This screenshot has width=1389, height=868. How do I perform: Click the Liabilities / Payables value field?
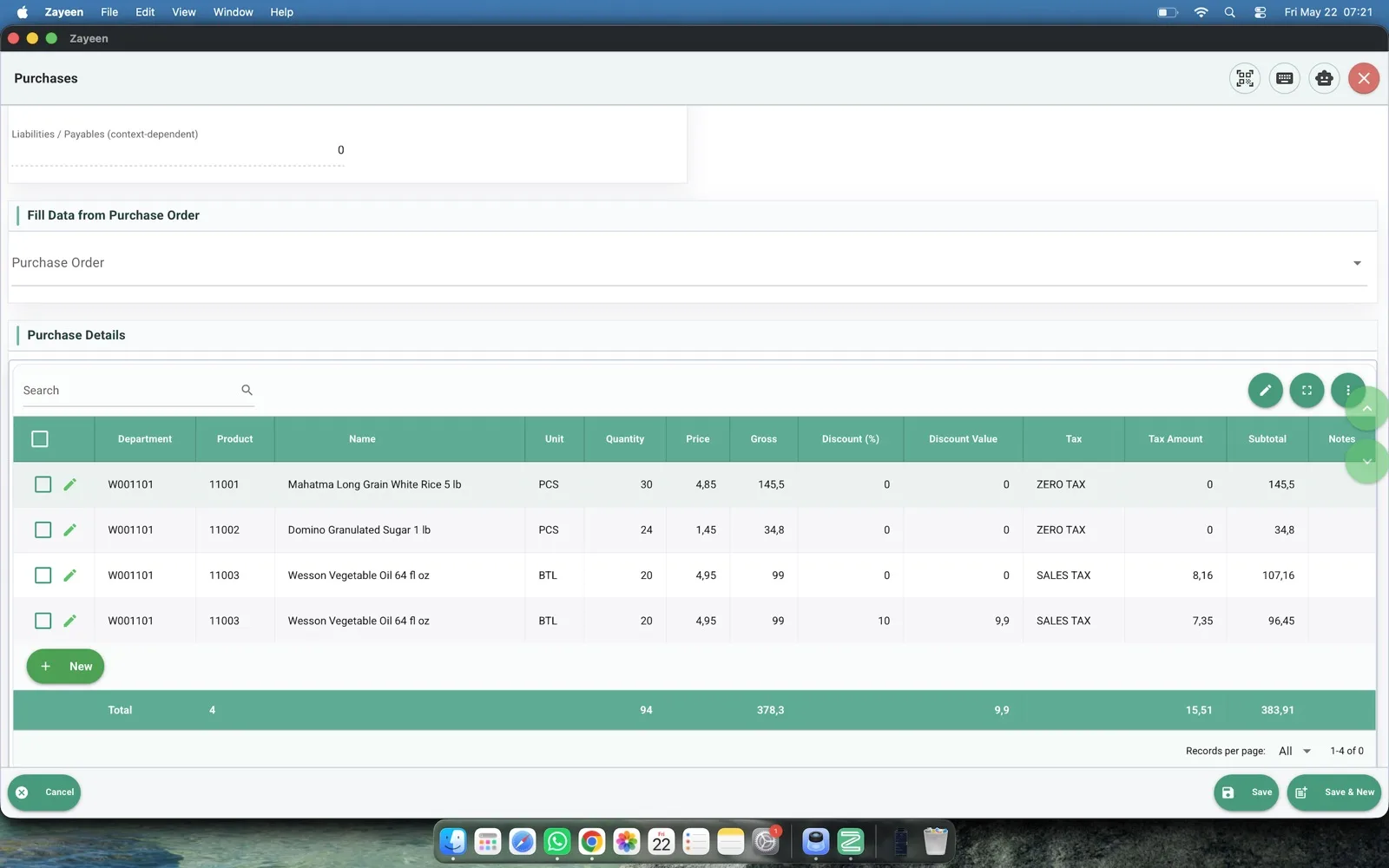point(178,150)
